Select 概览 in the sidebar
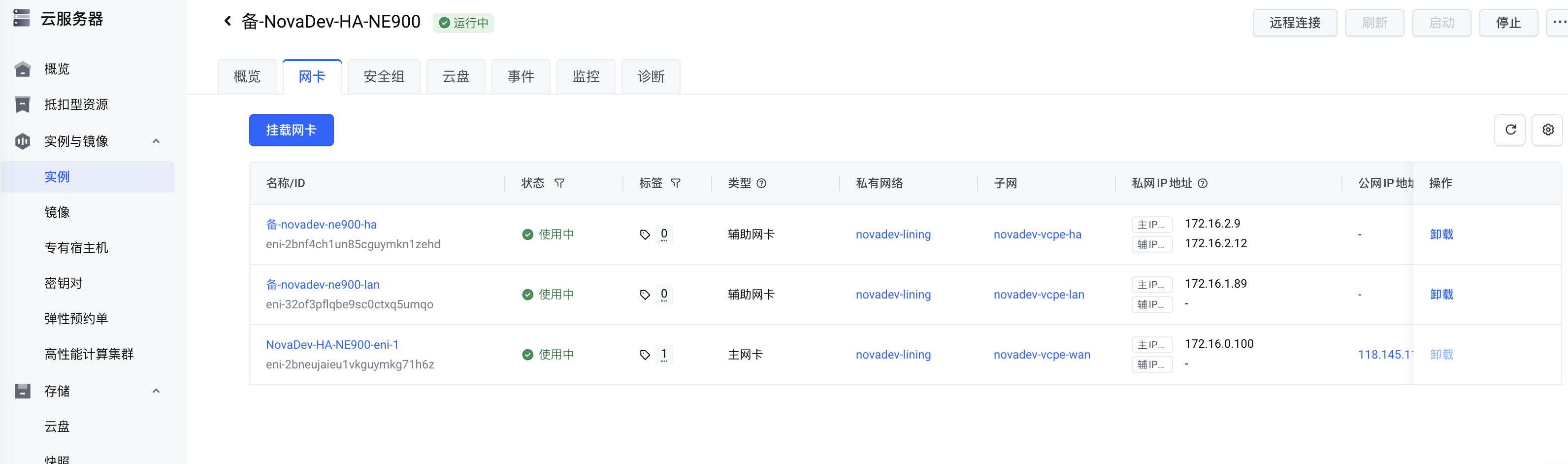 click(57, 69)
